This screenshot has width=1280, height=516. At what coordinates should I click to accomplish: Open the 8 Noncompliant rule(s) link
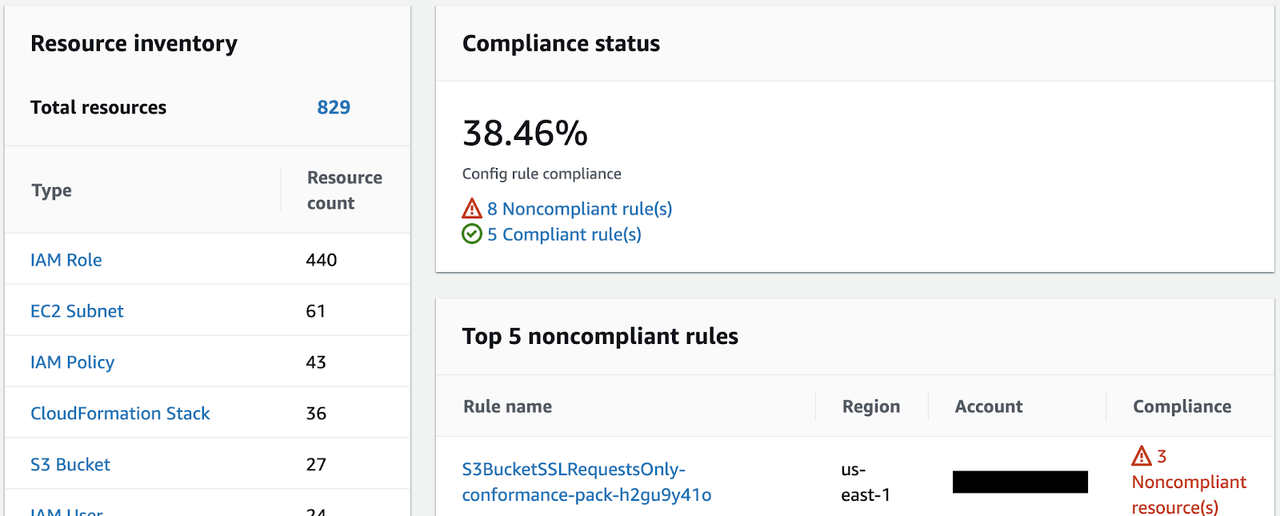(x=579, y=209)
